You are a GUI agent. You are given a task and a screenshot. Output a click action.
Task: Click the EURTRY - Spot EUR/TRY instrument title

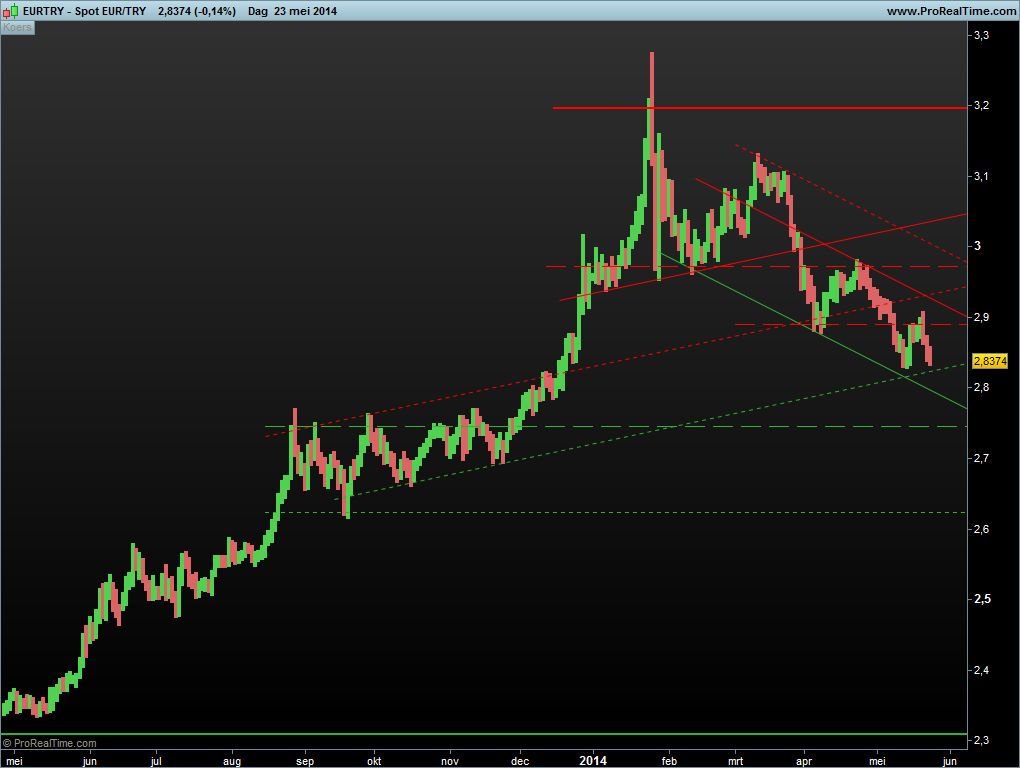pos(84,10)
